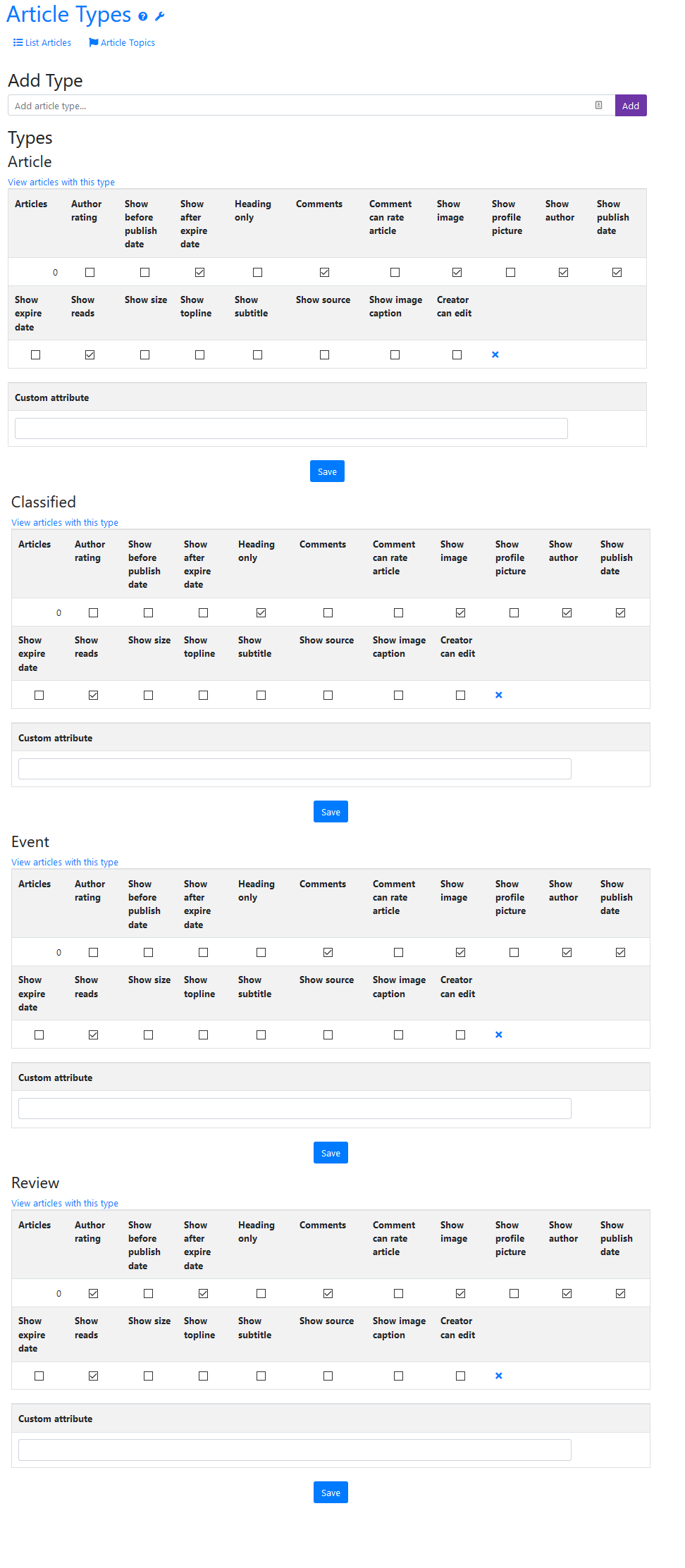Remove the Review type via the blue X icon

pyautogui.click(x=499, y=1376)
